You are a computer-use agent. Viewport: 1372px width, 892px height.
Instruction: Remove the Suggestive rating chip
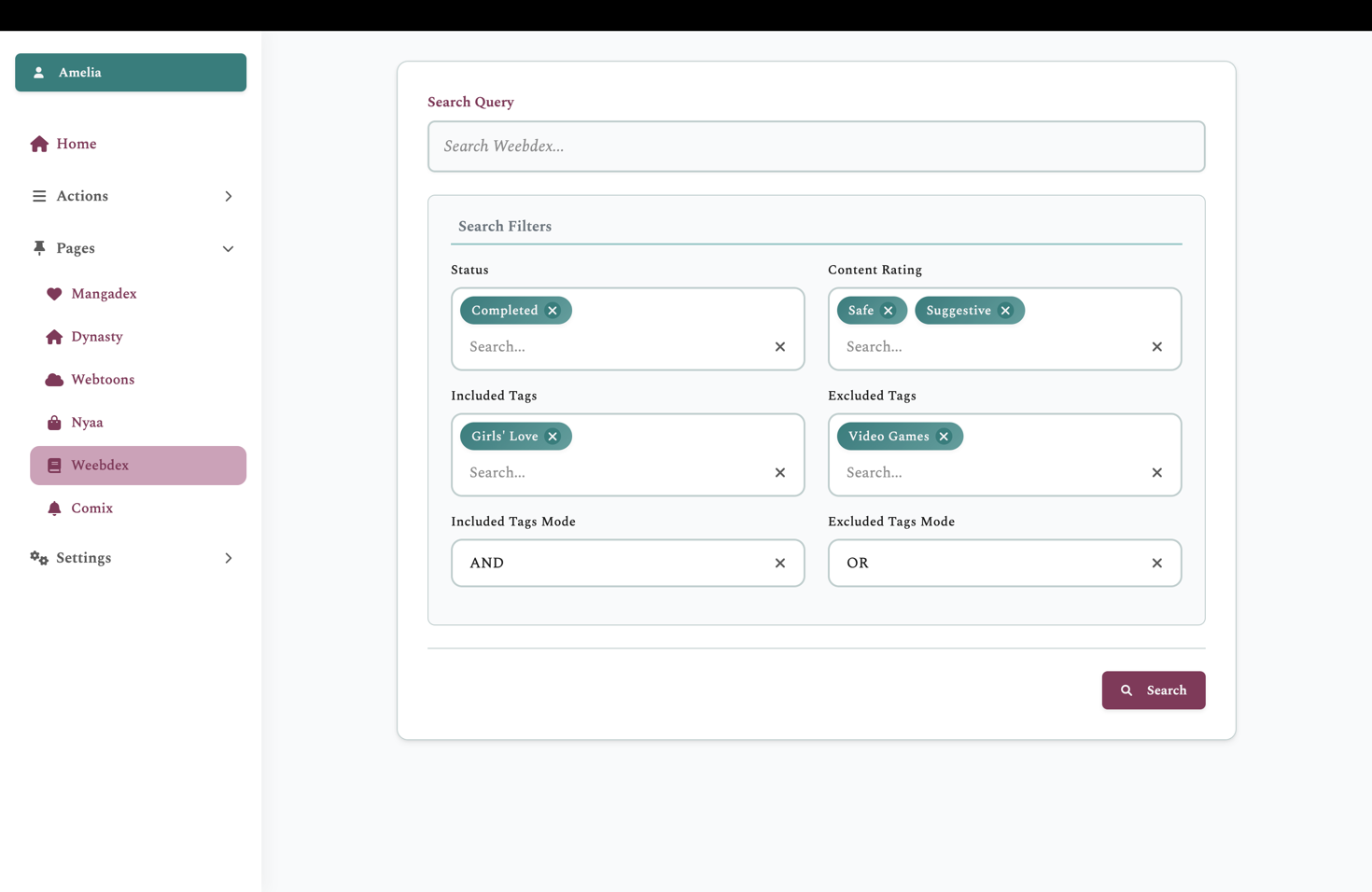[1005, 311]
